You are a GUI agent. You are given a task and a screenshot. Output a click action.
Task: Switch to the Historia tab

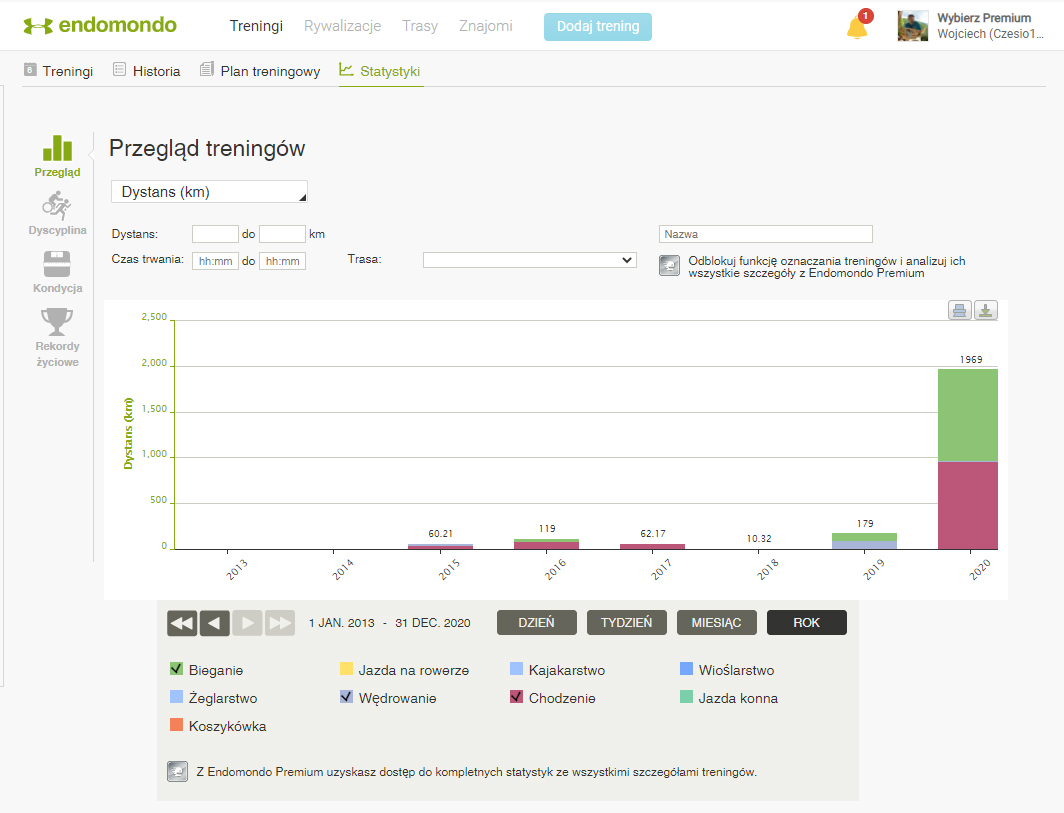(x=146, y=71)
